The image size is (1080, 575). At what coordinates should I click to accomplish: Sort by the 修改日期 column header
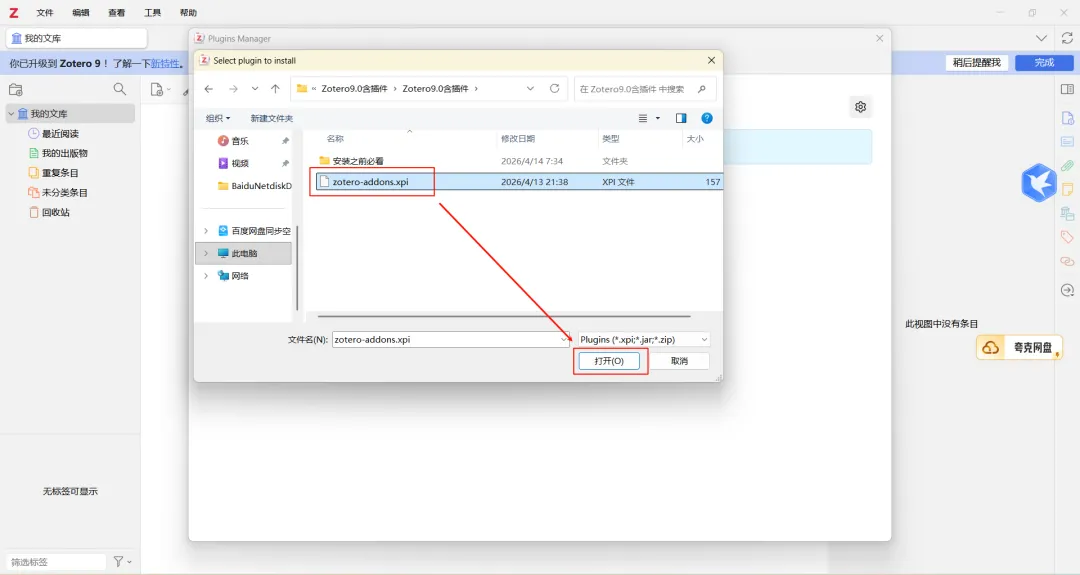[518, 138]
